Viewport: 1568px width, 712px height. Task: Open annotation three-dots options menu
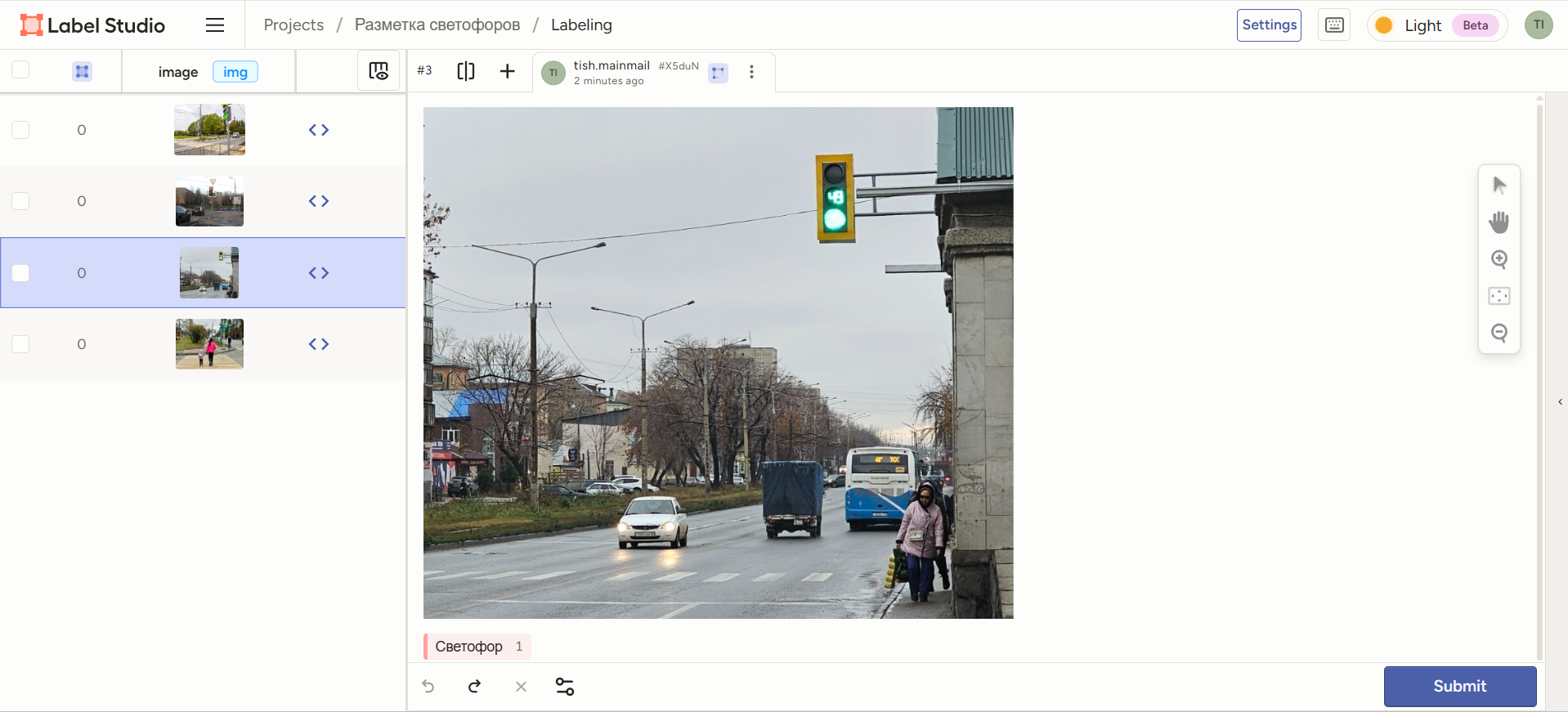[751, 72]
